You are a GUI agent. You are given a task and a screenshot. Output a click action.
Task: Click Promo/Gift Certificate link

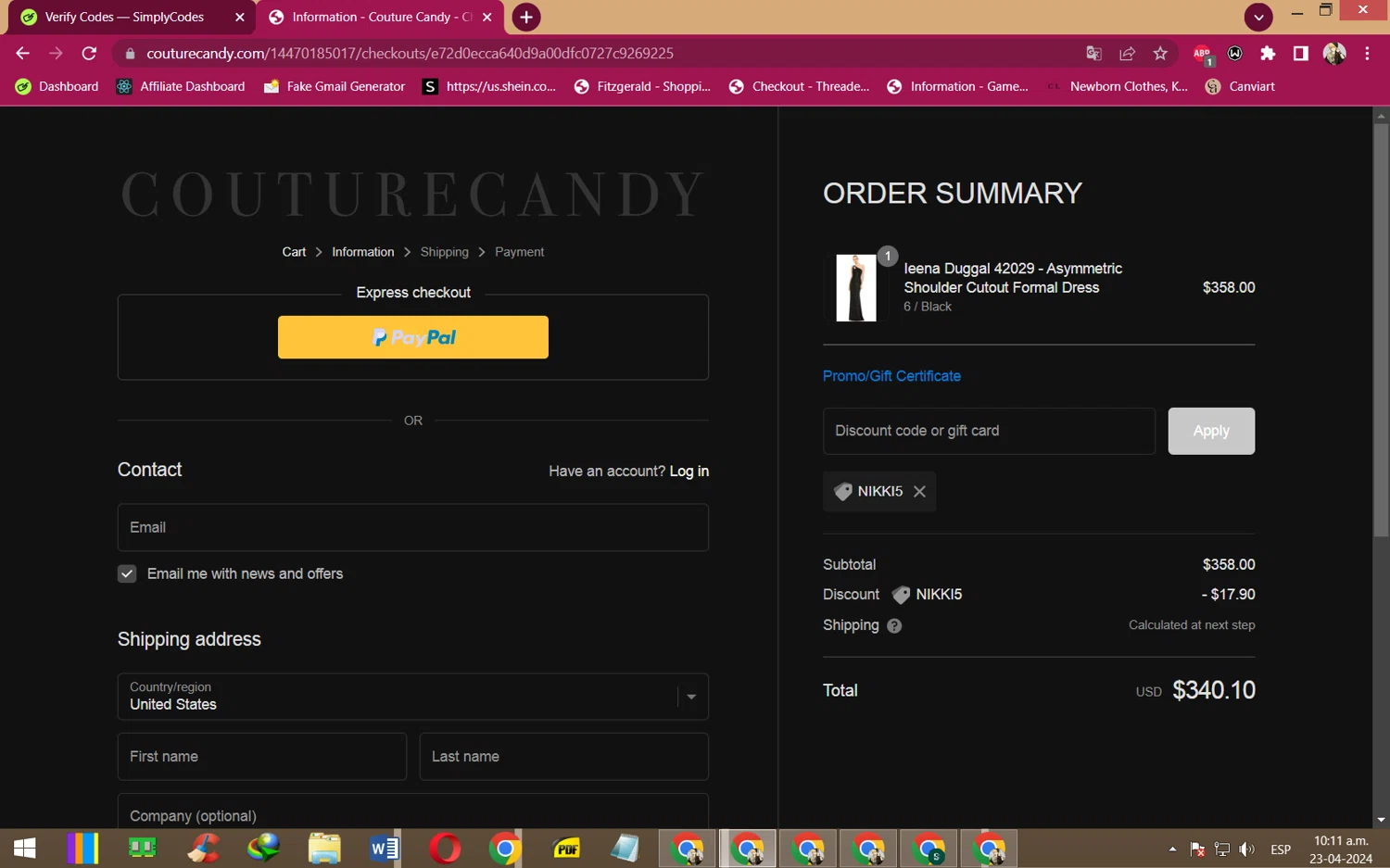891,376
